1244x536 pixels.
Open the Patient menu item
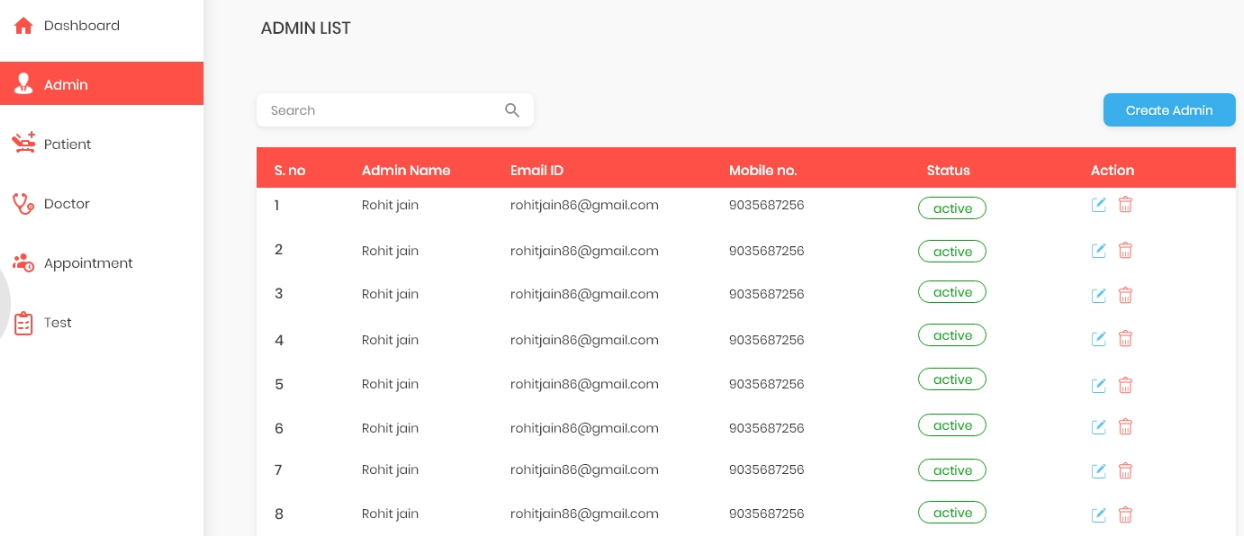pyautogui.click(x=66, y=145)
